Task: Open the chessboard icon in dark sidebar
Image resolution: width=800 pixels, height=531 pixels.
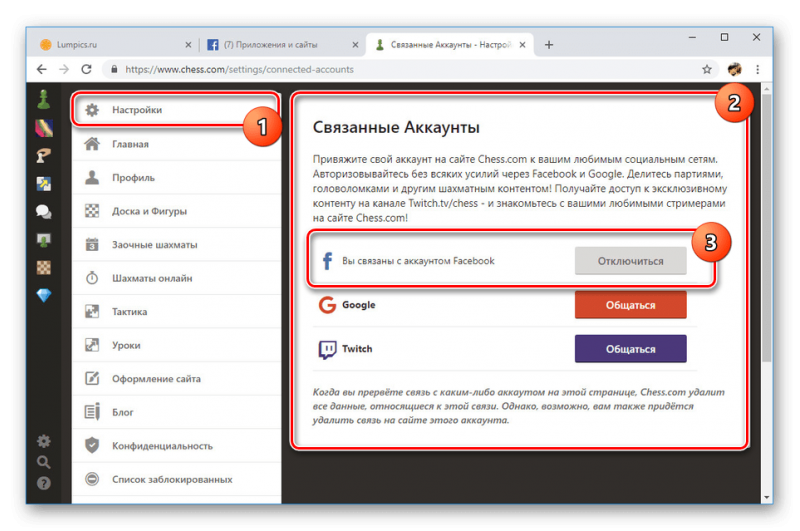Action: point(44,267)
